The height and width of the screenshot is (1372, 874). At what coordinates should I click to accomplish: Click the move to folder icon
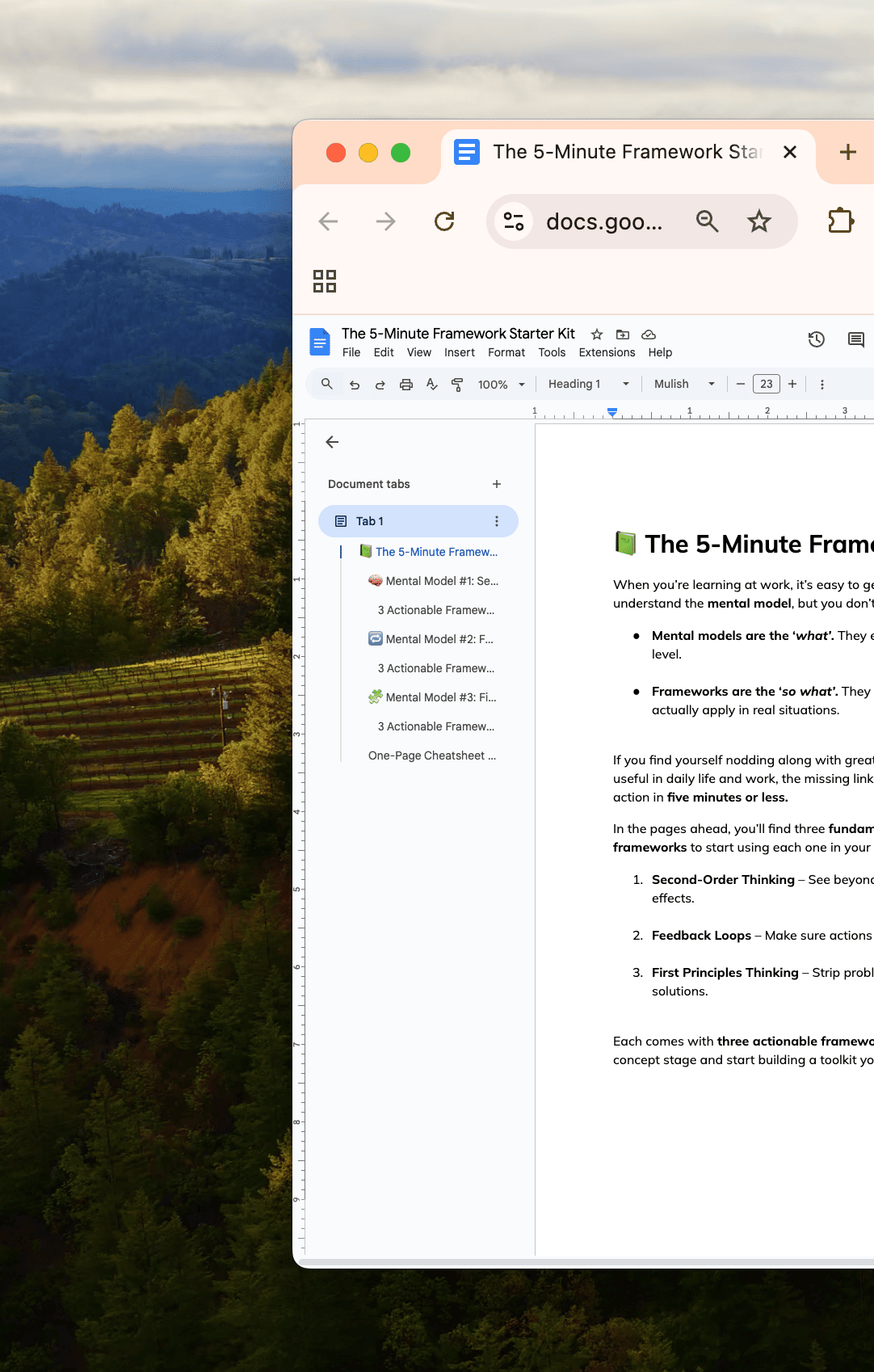[x=623, y=335]
